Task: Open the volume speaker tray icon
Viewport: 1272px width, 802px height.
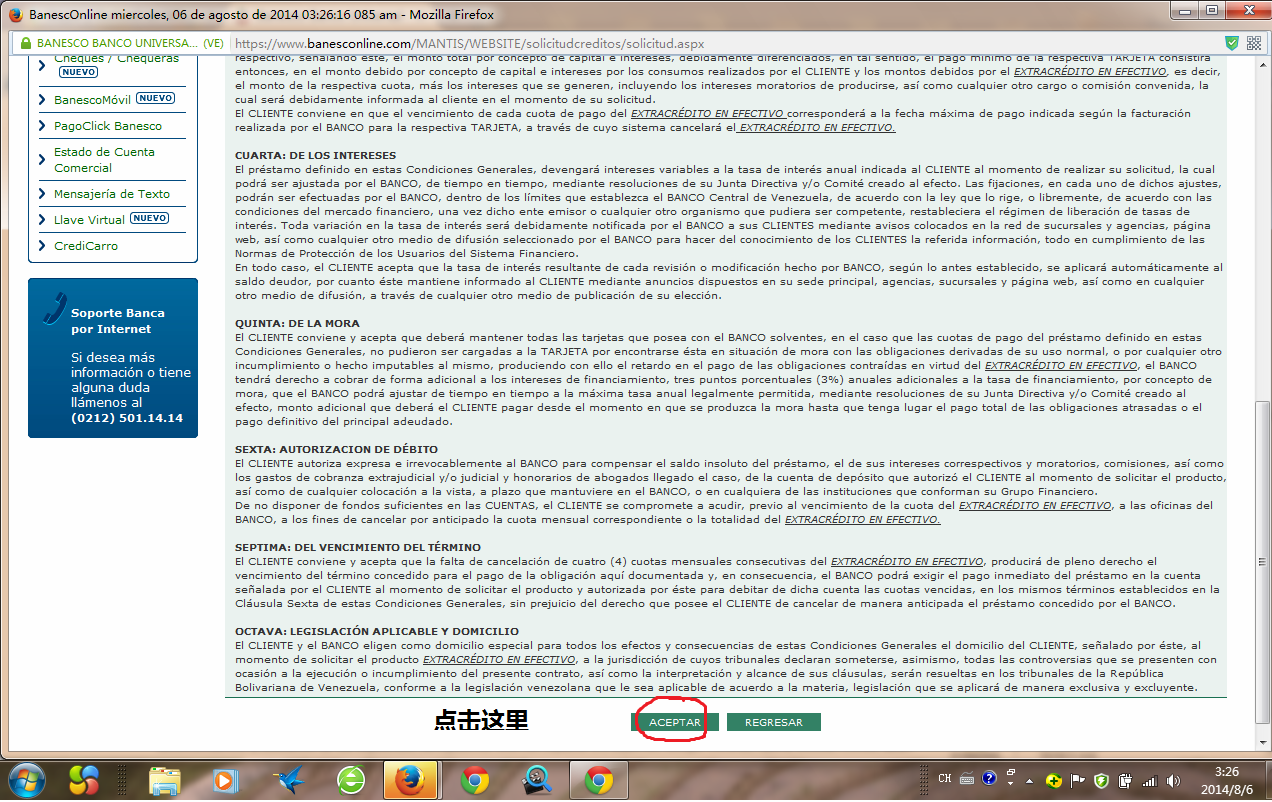Action: pyautogui.click(x=1173, y=780)
